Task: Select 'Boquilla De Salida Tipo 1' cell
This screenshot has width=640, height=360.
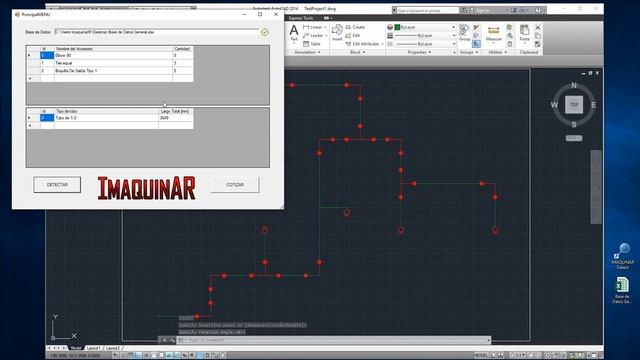Action: coord(113,71)
